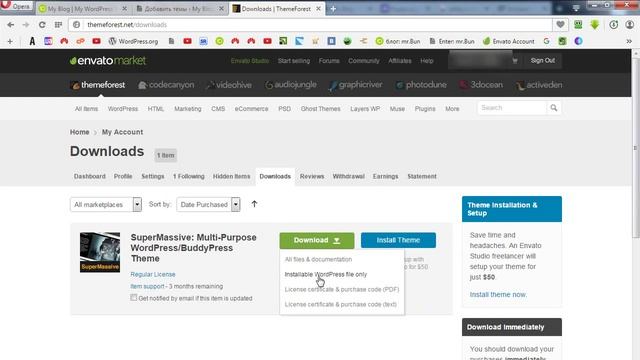This screenshot has width=640, height=360.
Task: Close the My Blog tab
Action: tap(124, 9)
